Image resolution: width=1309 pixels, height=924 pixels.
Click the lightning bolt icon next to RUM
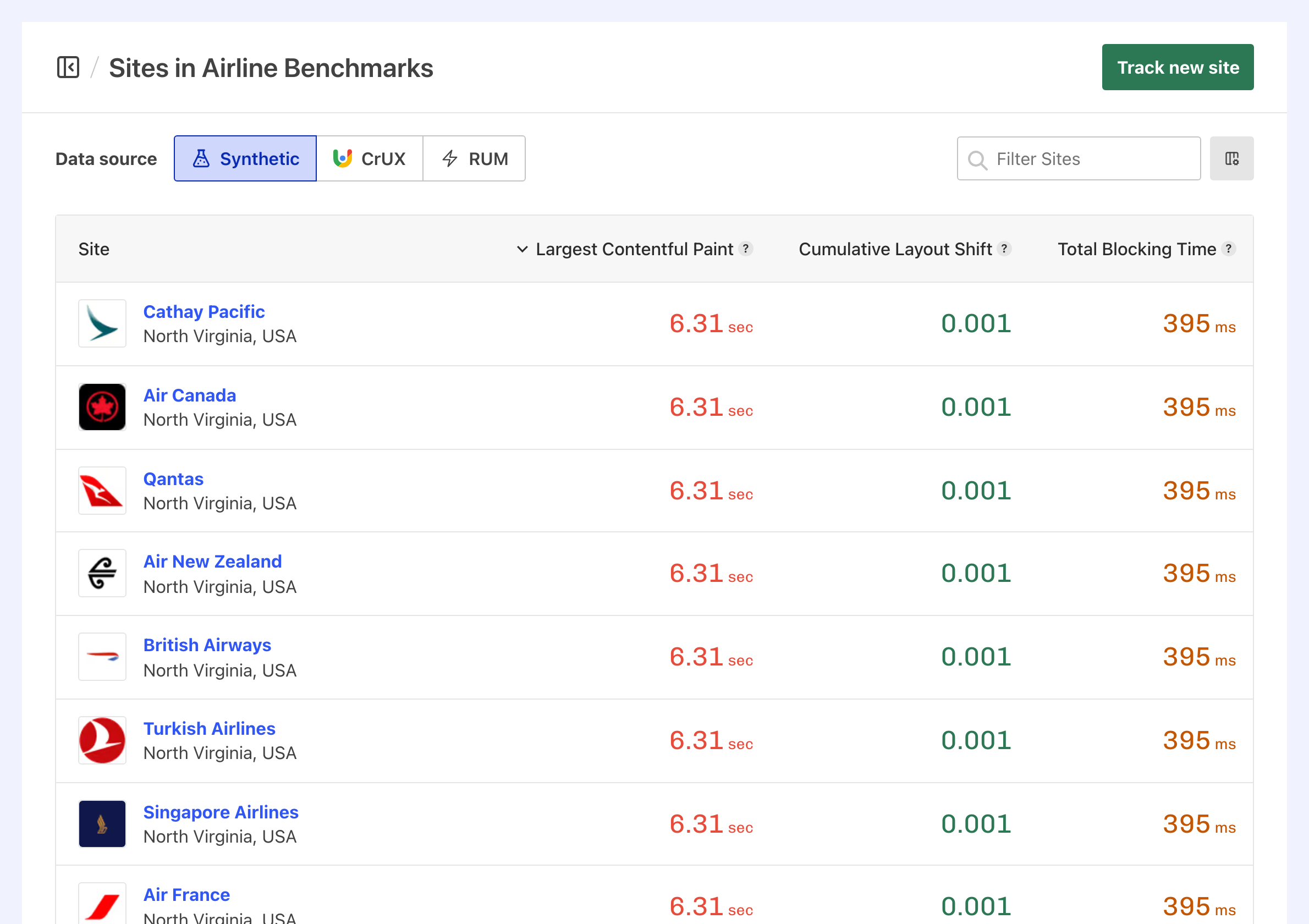click(x=450, y=158)
